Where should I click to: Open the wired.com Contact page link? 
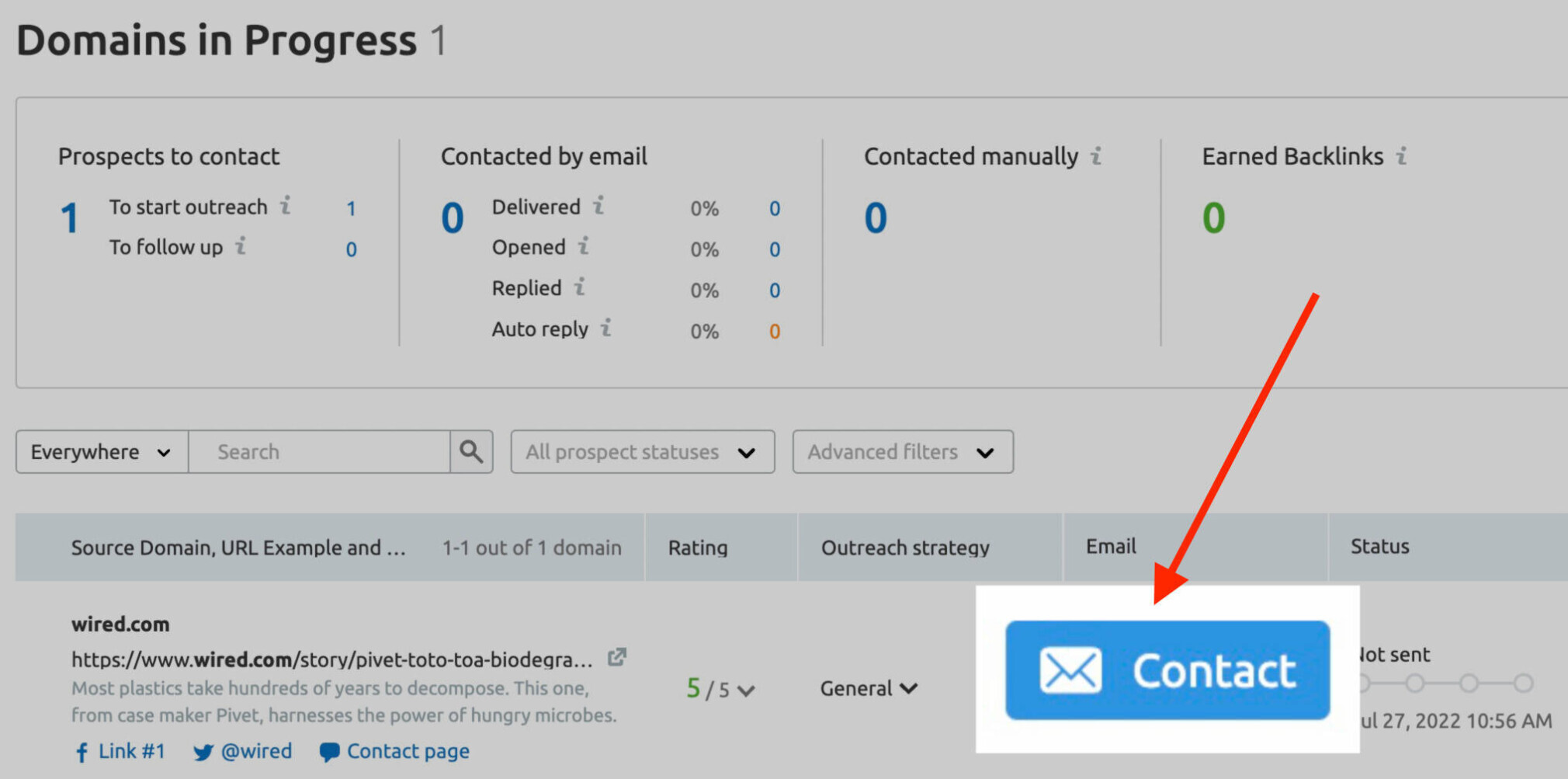pos(394,751)
